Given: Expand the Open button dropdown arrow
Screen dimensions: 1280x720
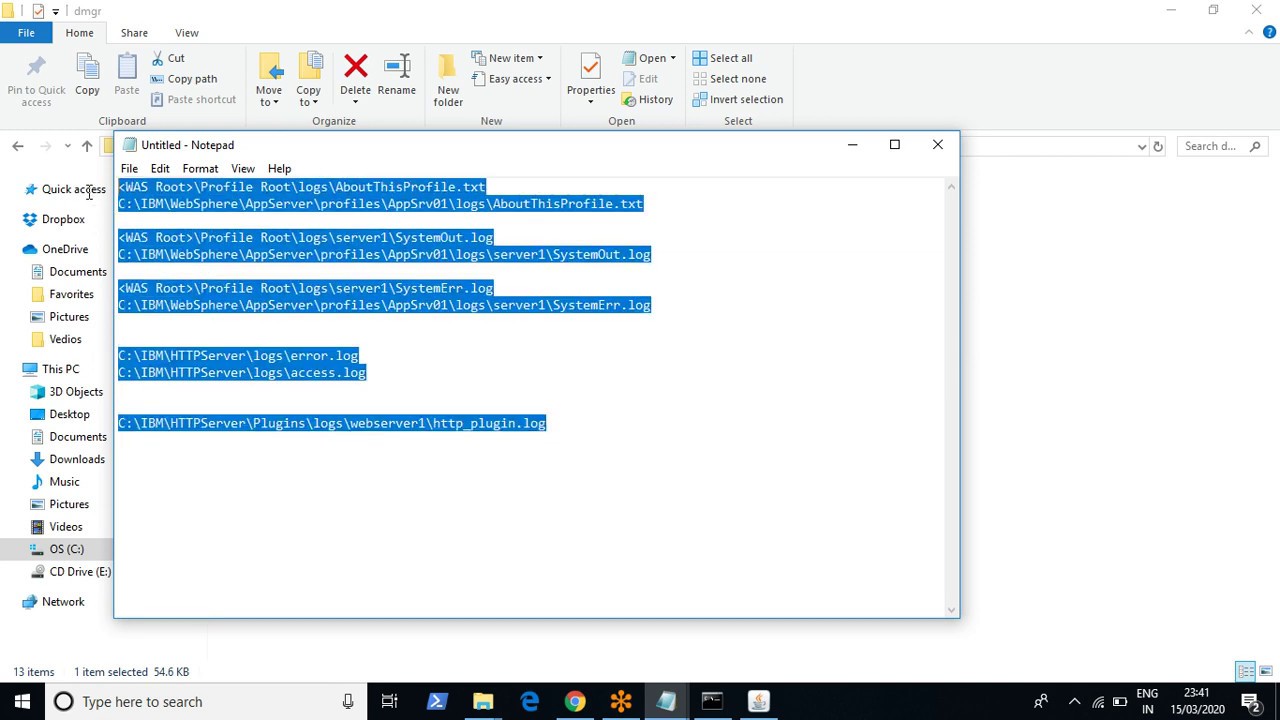Looking at the screenshot, I should [x=673, y=58].
